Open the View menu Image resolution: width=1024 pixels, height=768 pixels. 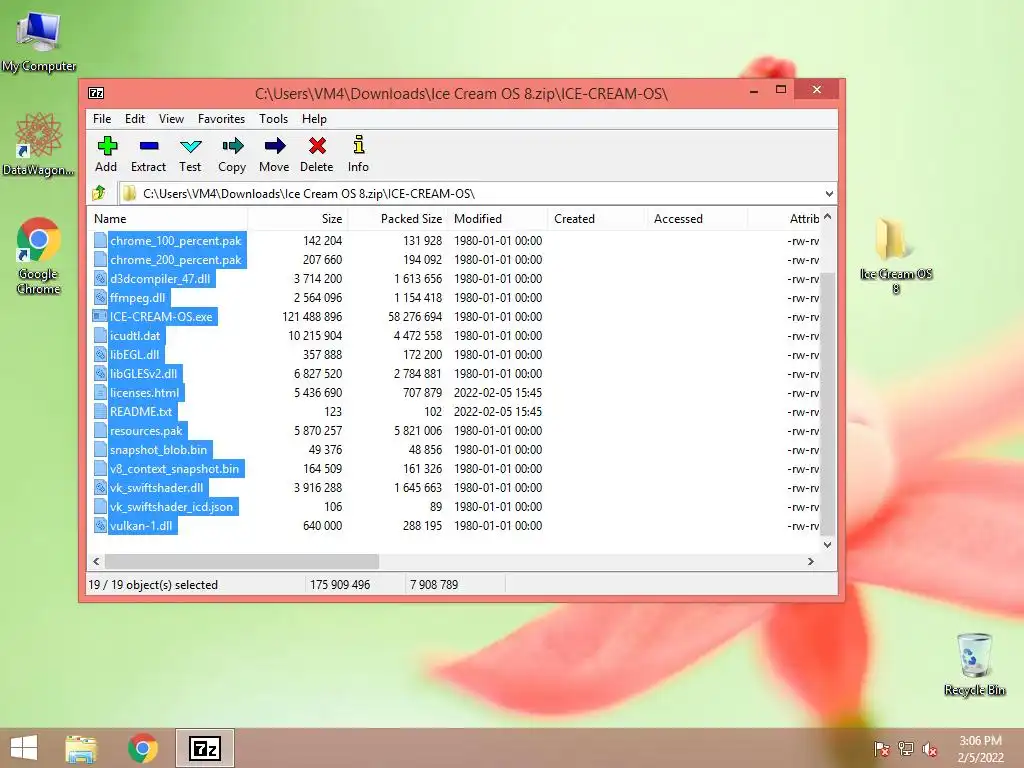171,119
